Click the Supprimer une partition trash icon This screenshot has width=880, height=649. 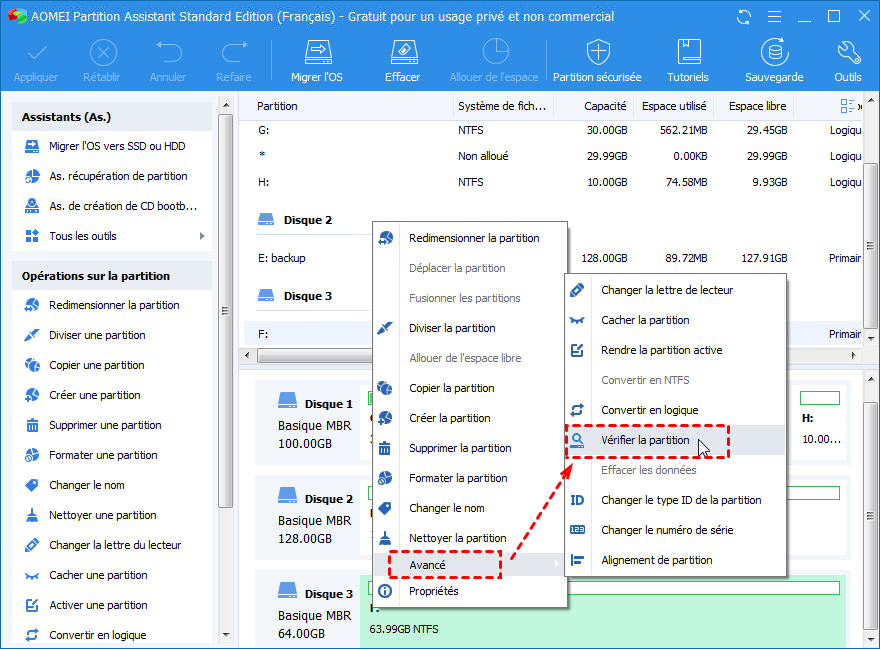tap(33, 426)
